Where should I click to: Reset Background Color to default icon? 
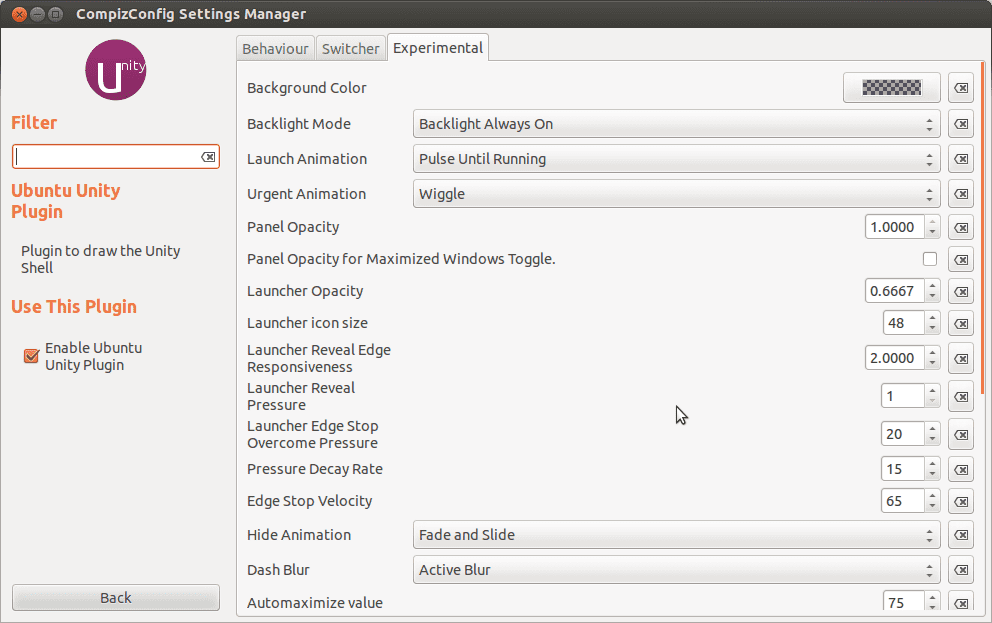[x=960, y=88]
